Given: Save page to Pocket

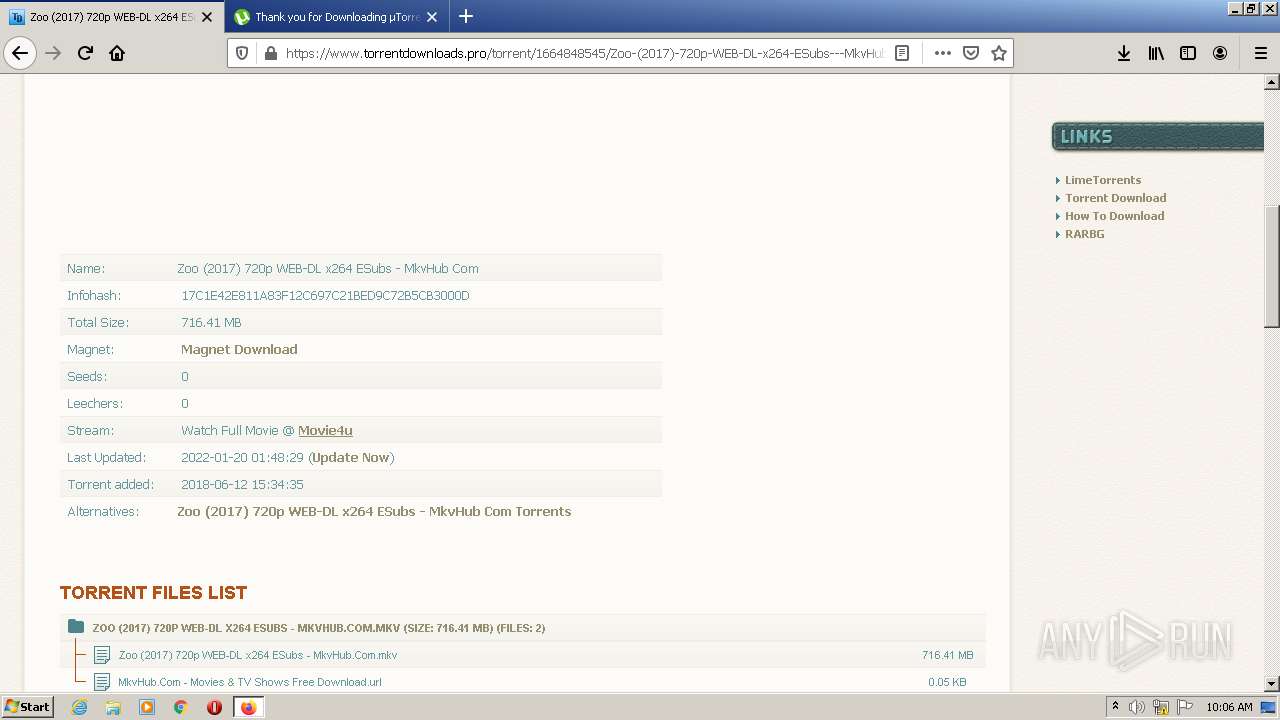Looking at the screenshot, I should (x=970, y=53).
